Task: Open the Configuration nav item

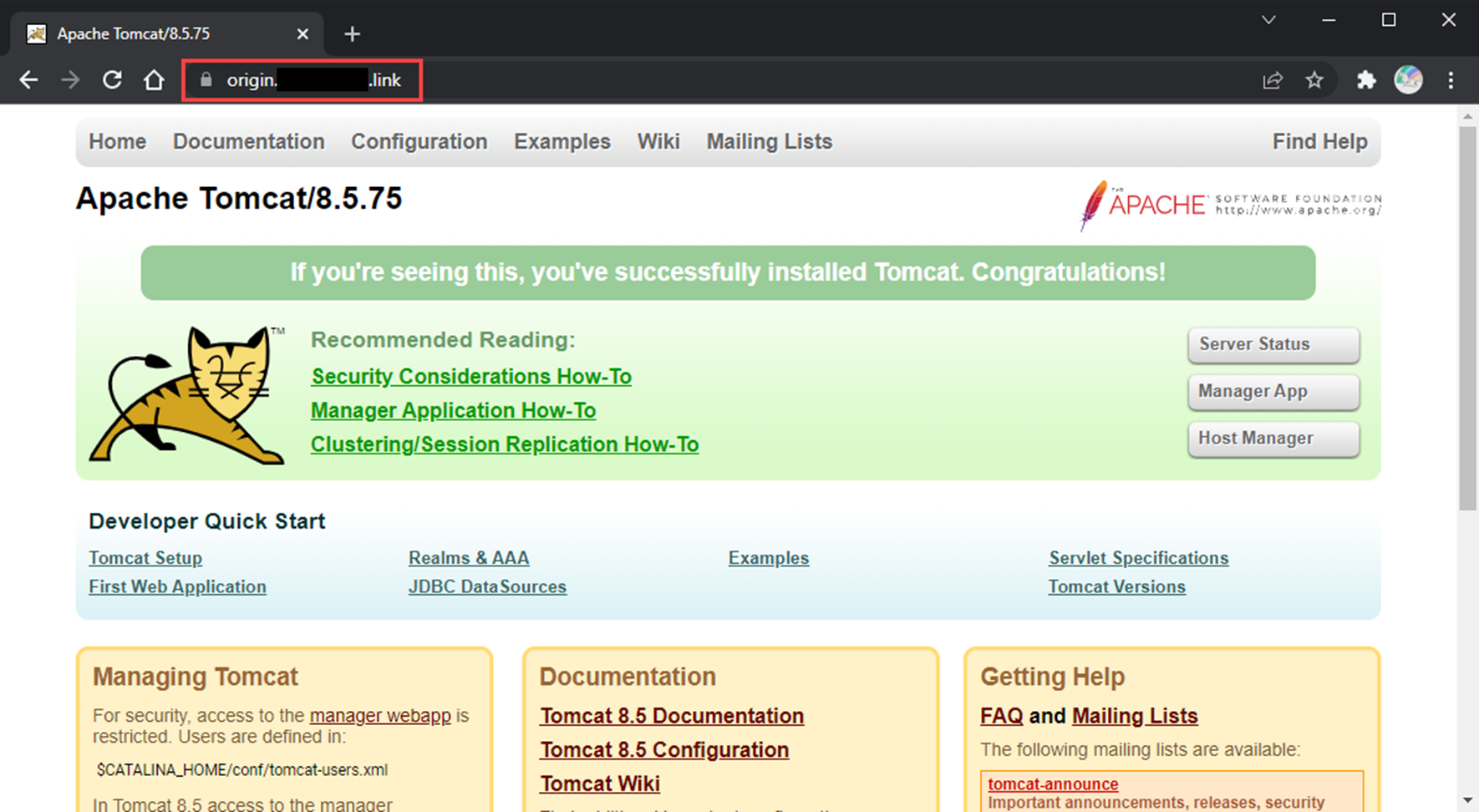Action: point(419,142)
